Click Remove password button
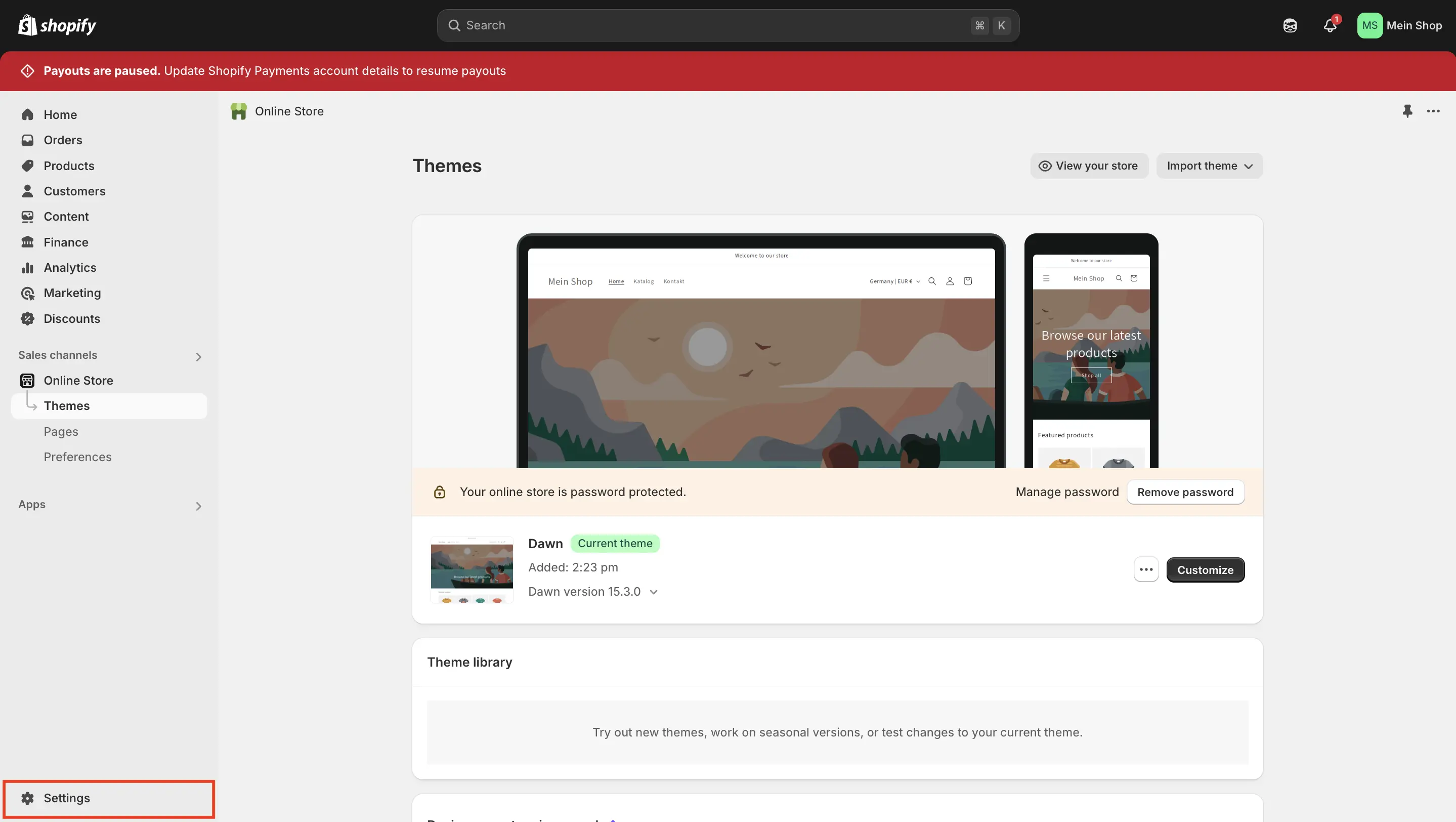The height and width of the screenshot is (822, 1456). pyautogui.click(x=1185, y=492)
